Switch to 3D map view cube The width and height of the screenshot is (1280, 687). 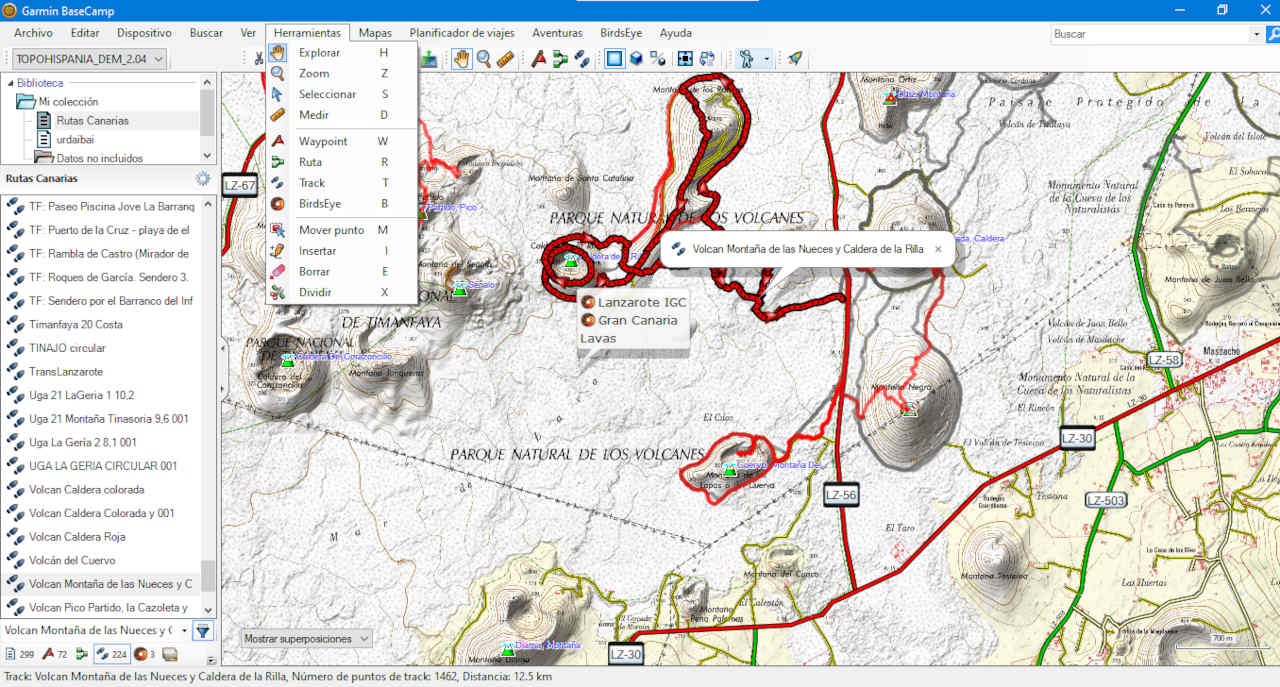point(636,59)
